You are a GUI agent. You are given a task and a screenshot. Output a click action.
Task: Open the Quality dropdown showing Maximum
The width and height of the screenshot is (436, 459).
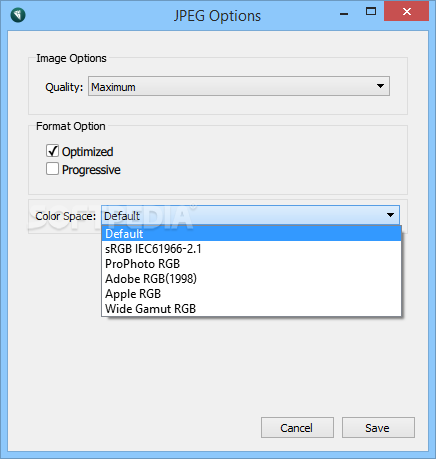(239, 86)
